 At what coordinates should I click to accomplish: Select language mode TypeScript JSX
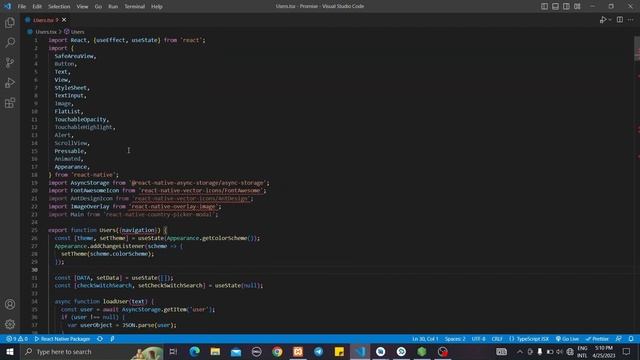click(x=529, y=339)
